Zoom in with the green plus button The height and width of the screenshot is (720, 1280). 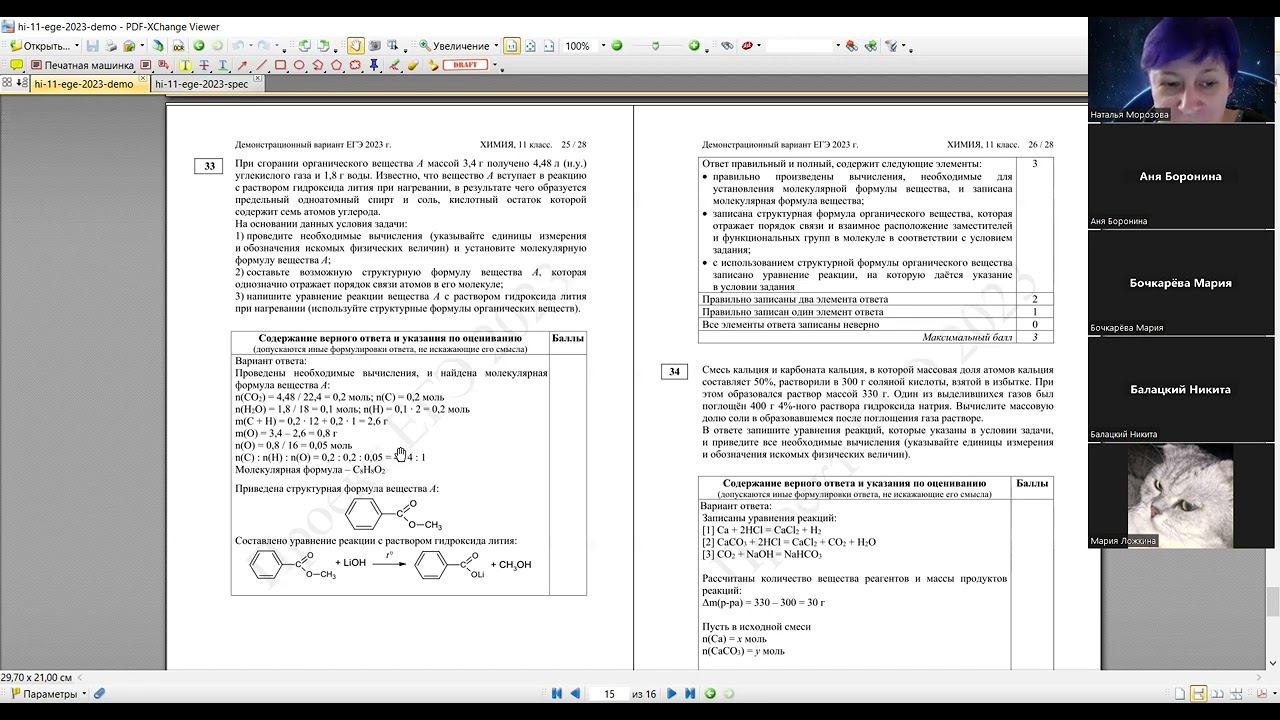tap(694, 46)
